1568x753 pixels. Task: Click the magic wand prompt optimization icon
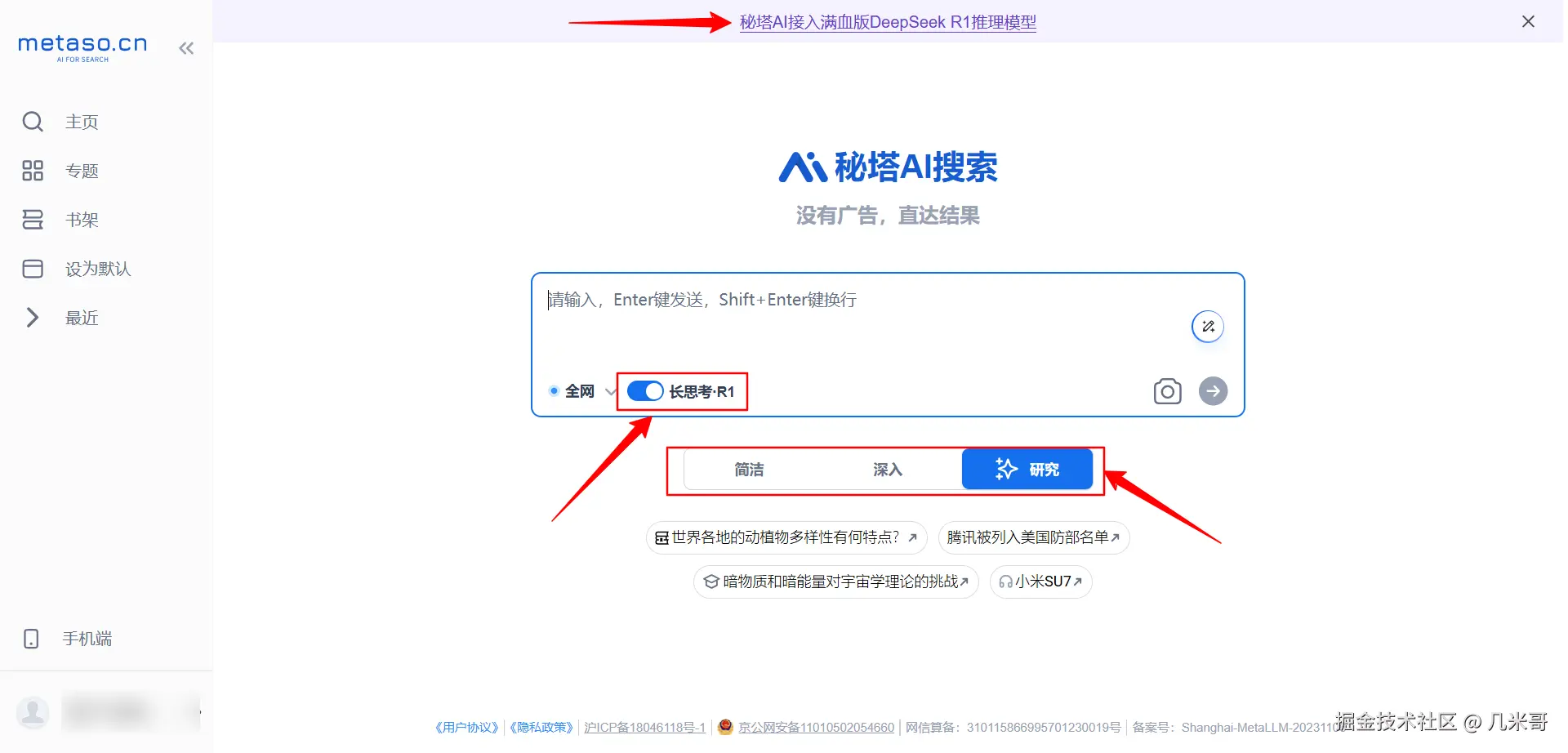pyautogui.click(x=1208, y=327)
